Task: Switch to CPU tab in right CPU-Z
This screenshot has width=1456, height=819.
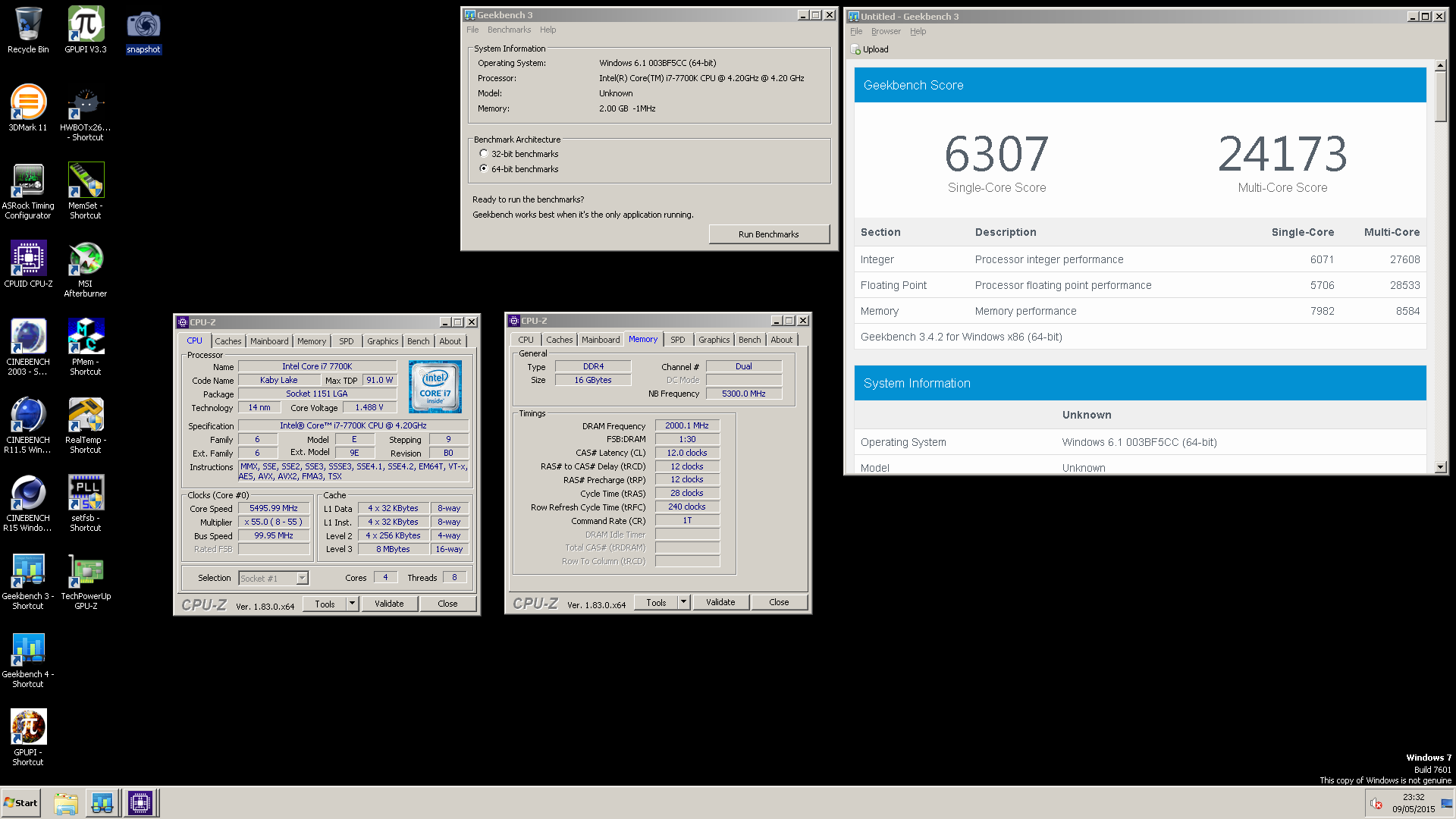Action: coord(526,340)
